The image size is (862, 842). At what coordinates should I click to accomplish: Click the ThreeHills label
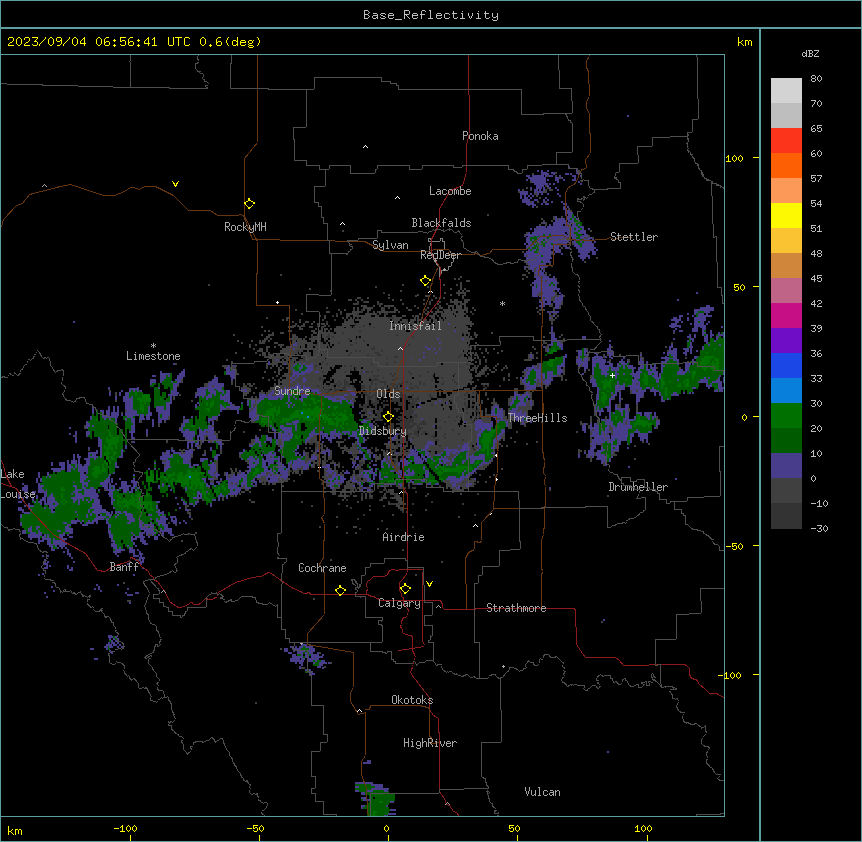pyautogui.click(x=538, y=418)
